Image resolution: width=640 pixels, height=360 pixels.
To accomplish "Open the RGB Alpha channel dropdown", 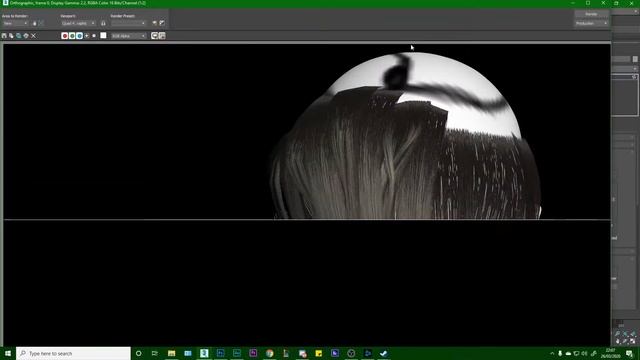I will pyautogui.click(x=129, y=36).
